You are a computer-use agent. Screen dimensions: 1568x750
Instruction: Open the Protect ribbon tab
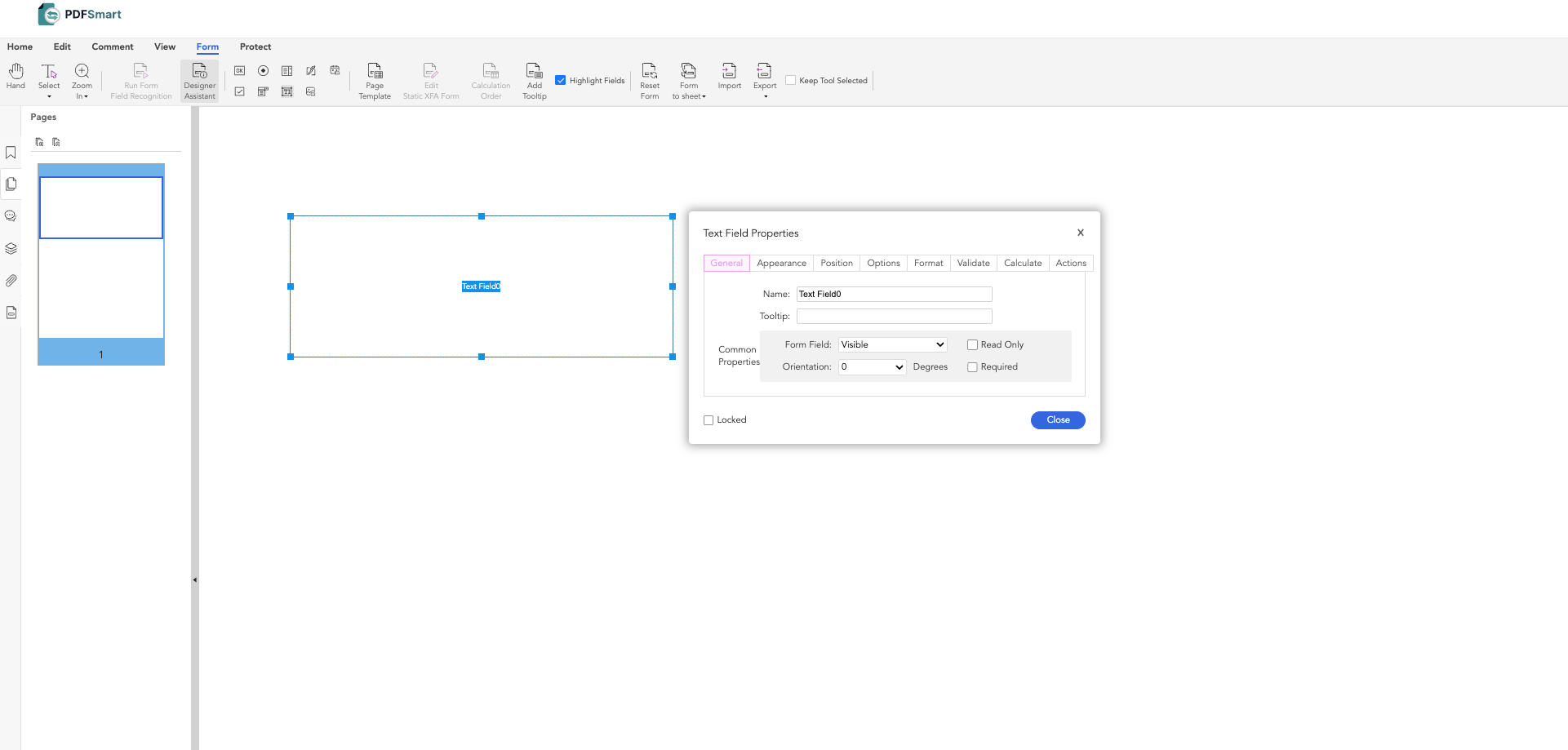[255, 47]
